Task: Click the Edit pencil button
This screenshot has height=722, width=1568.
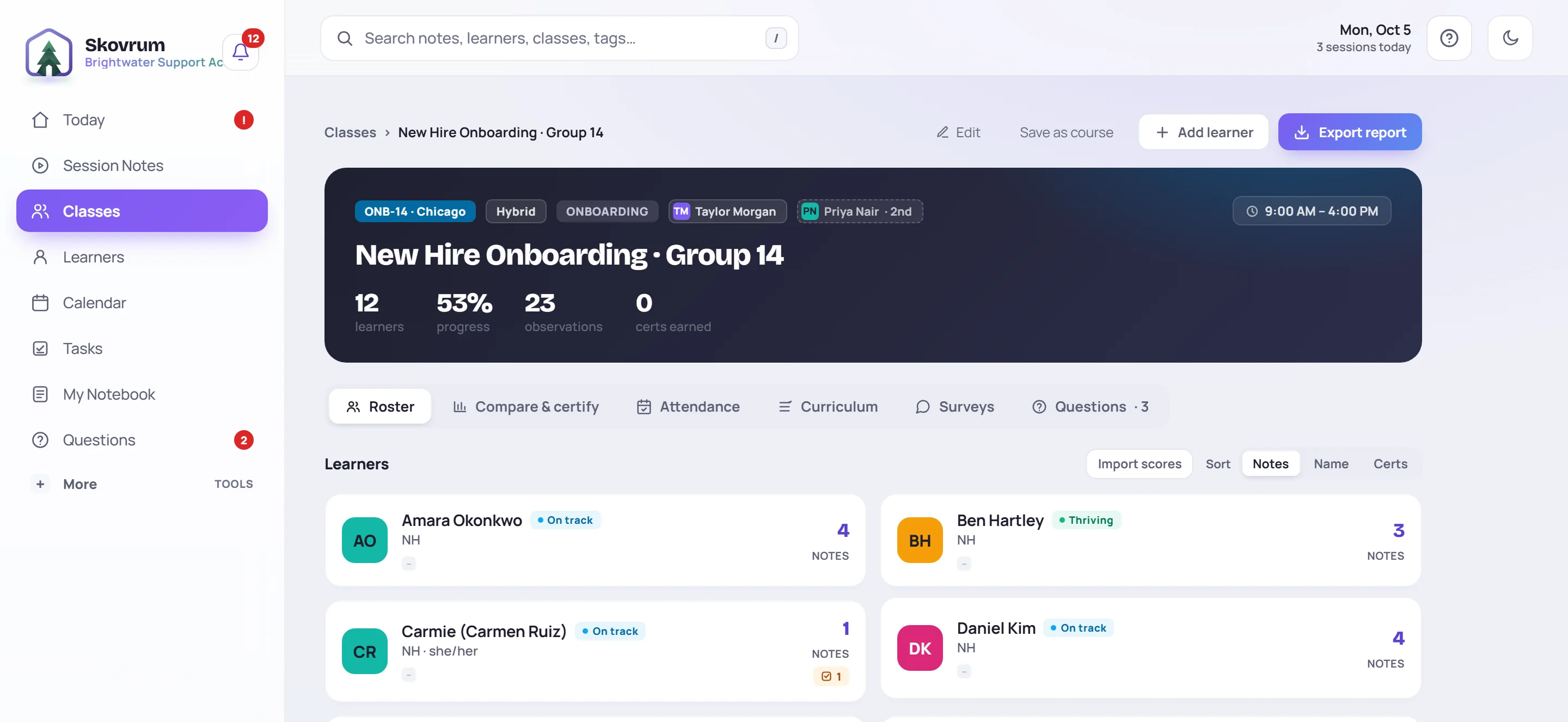Action: [x=958, y=132]
